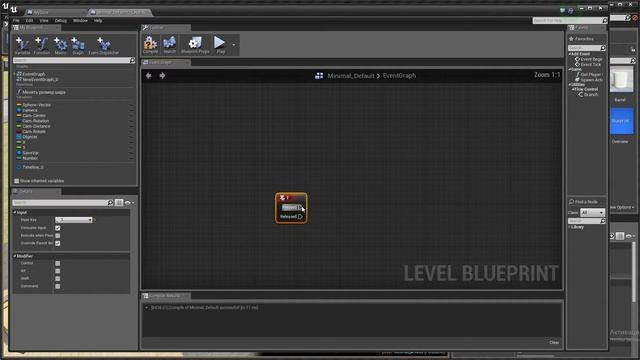
Task: Compile the blueprint with Compile icon
Action: pyautogui.click(x=150, y=43)
